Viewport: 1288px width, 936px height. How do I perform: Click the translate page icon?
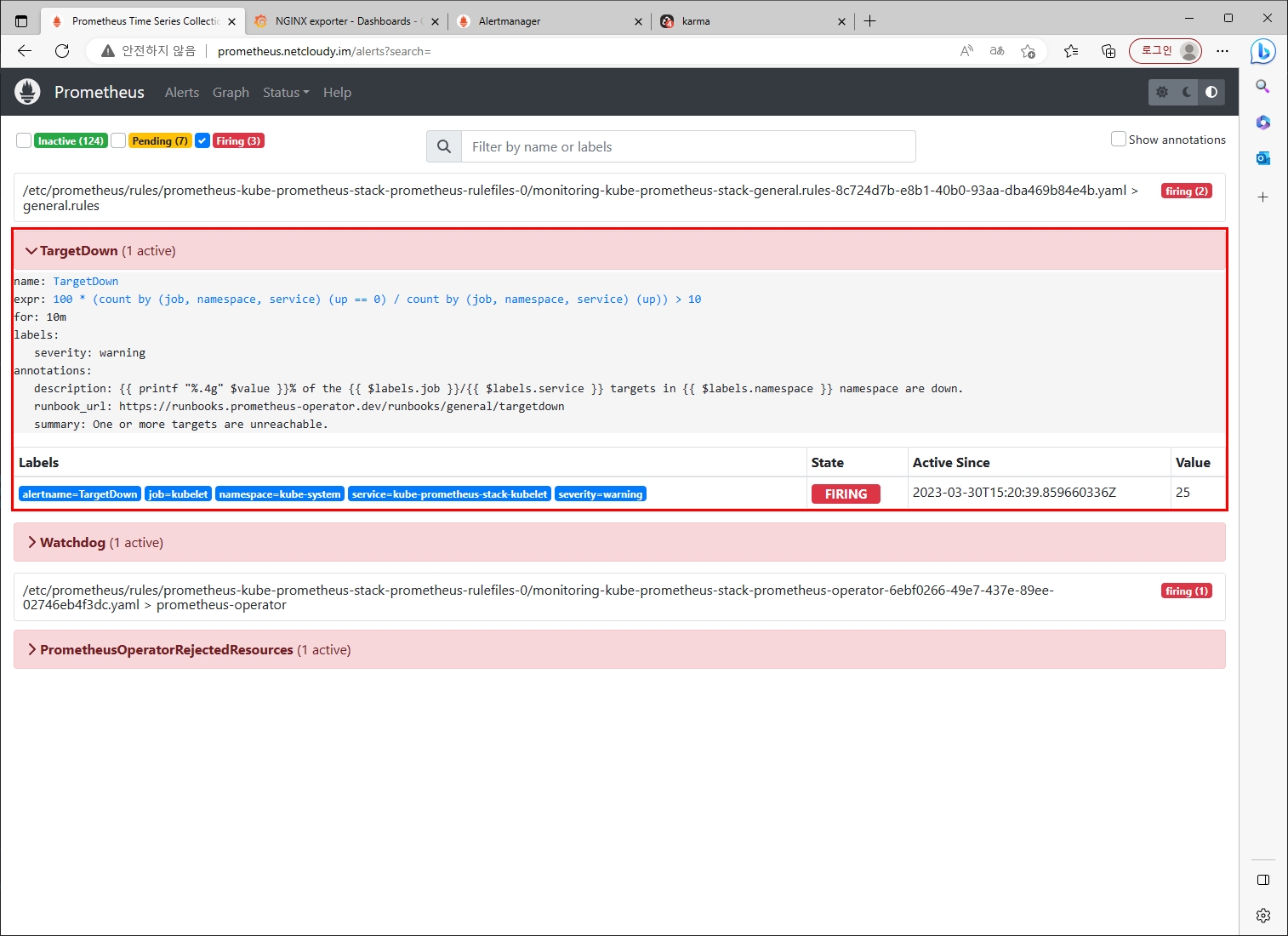pos(997,51)
